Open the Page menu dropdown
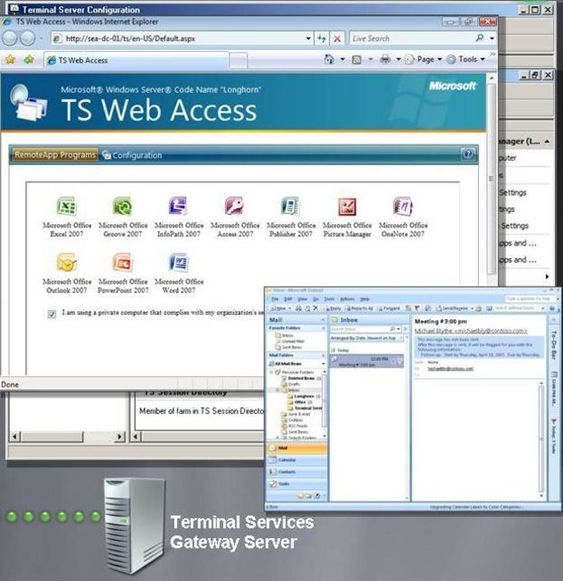 pos(424,59)
